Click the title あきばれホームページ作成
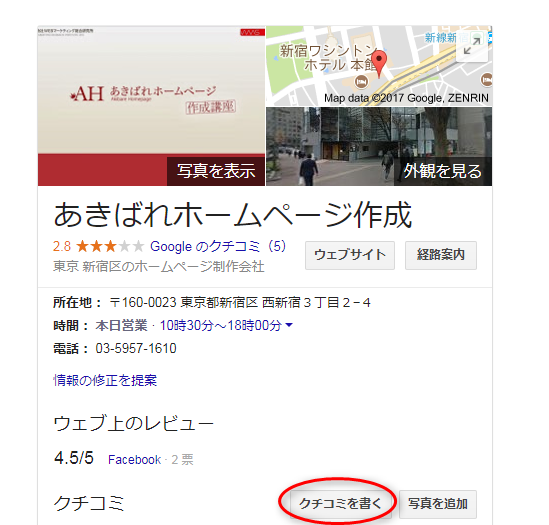 (x=232, y=215)
